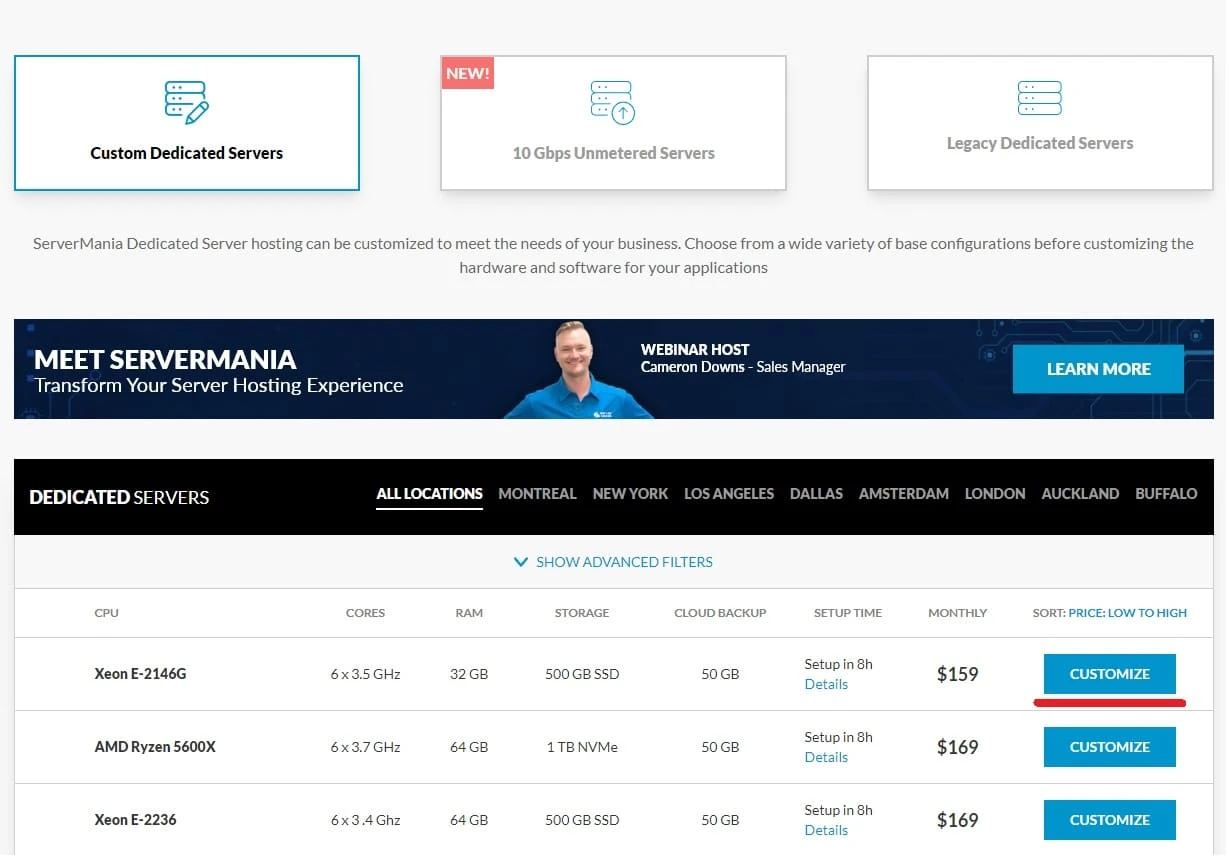The height and width of the screenshot is (858, 1229).
Task: Open the PRICE: LOW TO HIGH sort
Action: click(1127, 613)
